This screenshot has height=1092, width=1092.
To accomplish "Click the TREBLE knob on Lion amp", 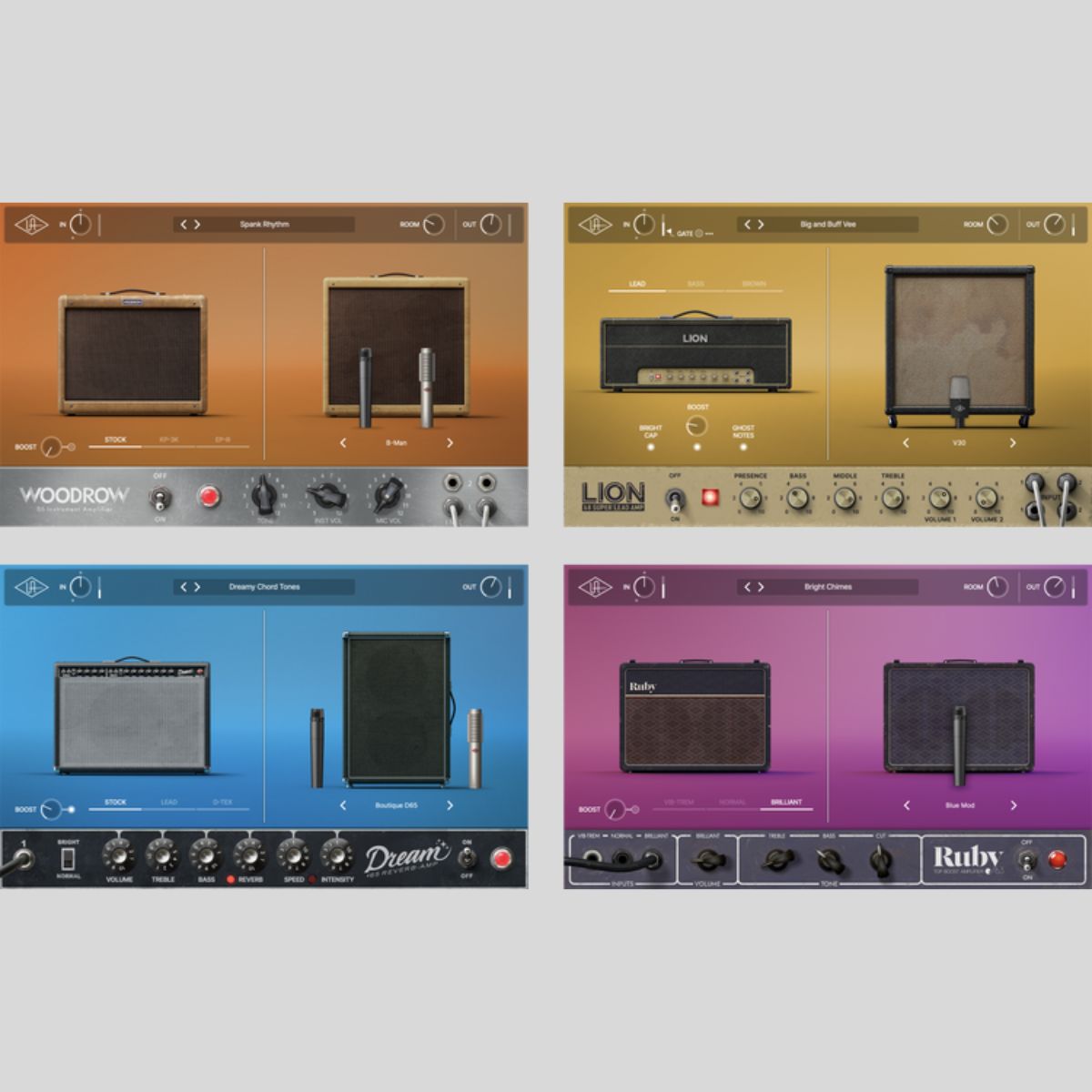I will click(892, 498).
